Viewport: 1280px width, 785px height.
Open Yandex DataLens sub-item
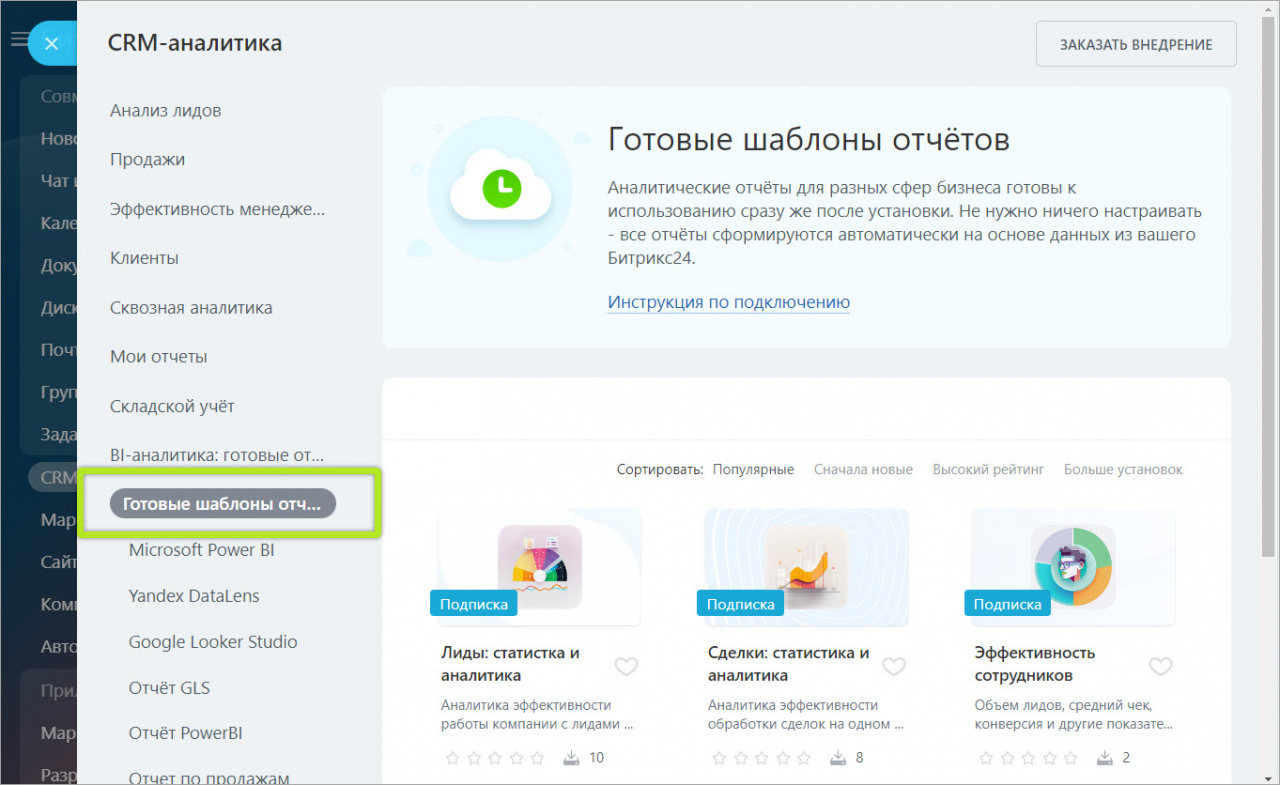tap(194, 596)
